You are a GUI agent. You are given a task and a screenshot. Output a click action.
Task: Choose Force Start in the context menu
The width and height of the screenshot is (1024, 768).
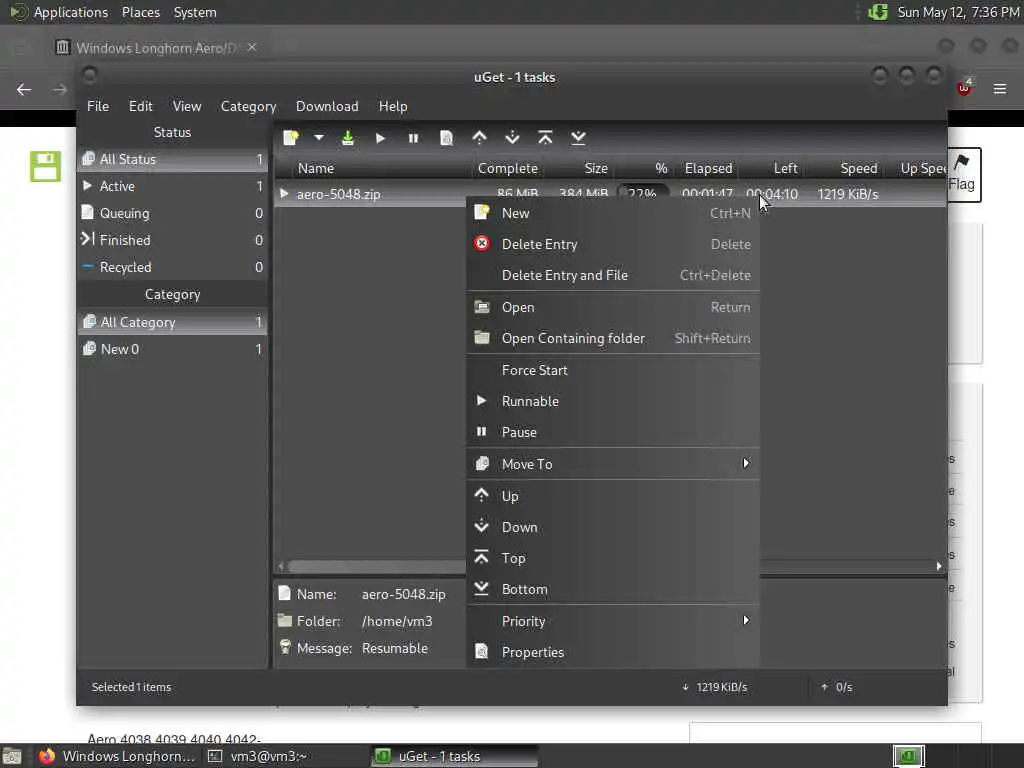click(x=613, y=370)
